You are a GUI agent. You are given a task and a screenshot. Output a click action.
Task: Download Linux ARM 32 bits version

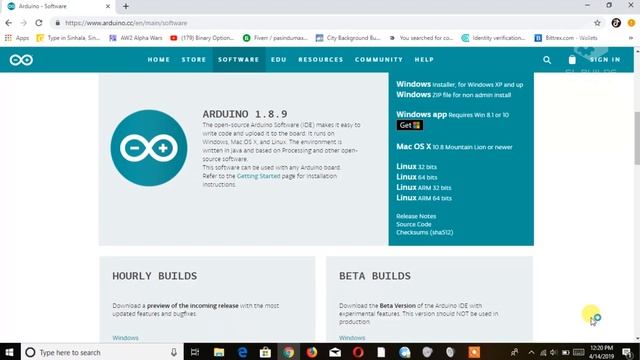(424, 187)
